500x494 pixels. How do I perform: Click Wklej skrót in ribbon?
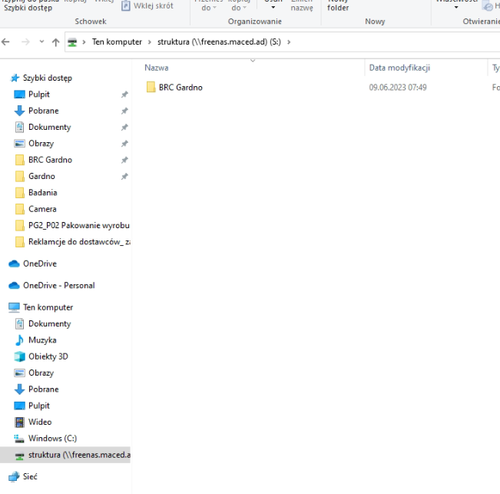coord(147,6)
